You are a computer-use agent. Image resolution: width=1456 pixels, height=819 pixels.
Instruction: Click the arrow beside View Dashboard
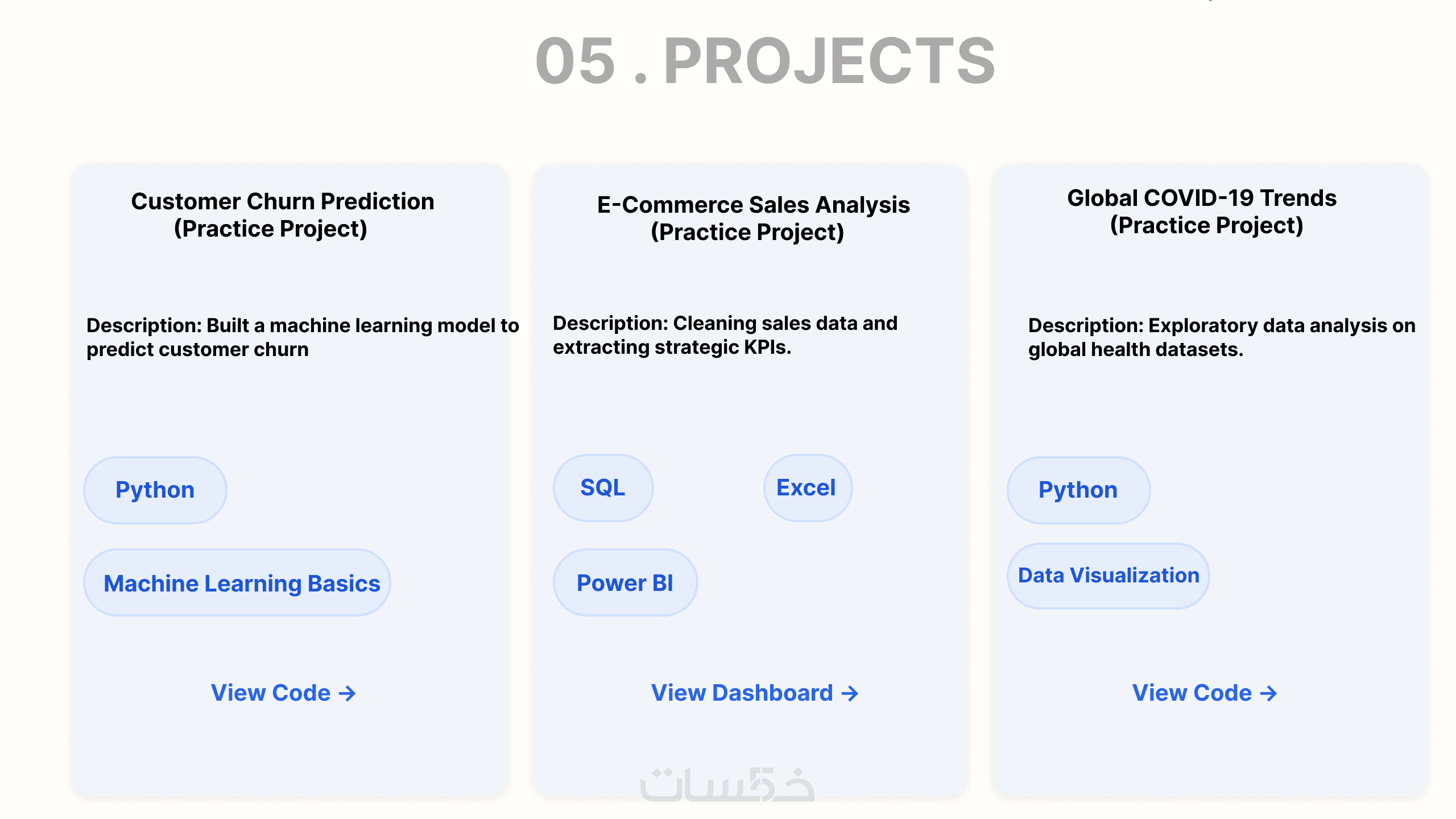850,693
